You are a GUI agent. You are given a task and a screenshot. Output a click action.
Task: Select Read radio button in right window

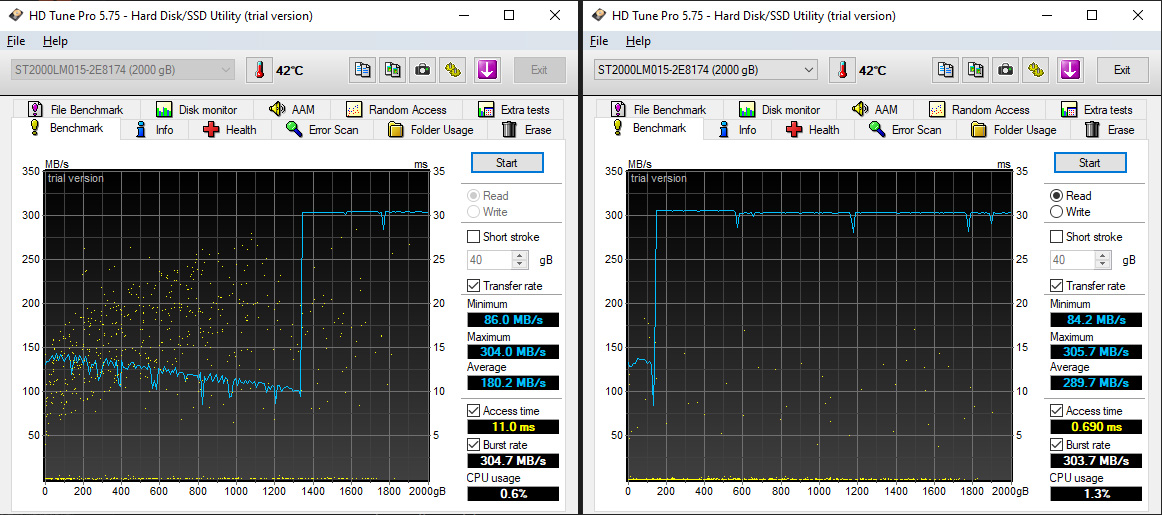1056,196
